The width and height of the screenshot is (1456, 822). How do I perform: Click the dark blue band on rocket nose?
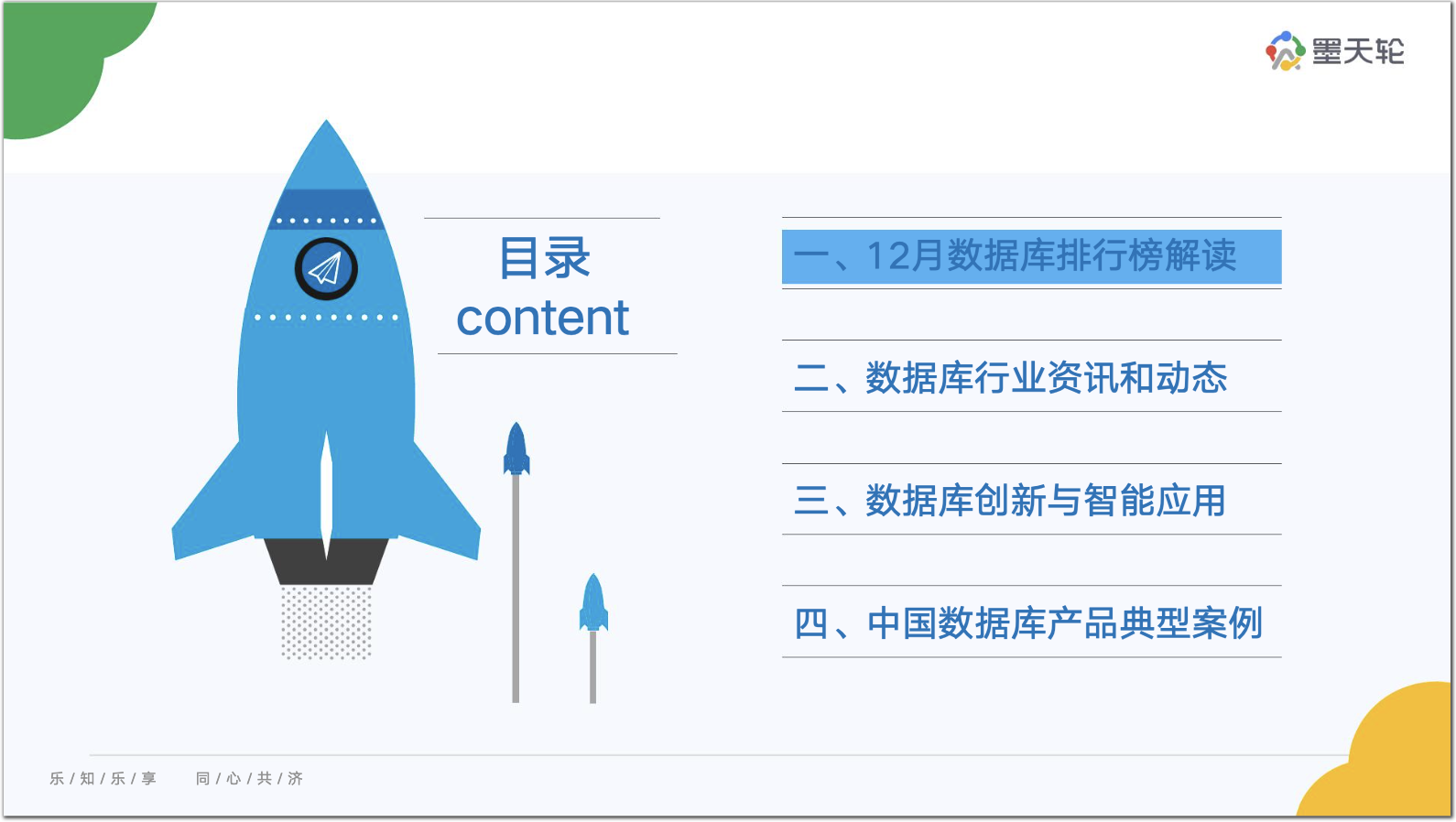click(326, 209)
